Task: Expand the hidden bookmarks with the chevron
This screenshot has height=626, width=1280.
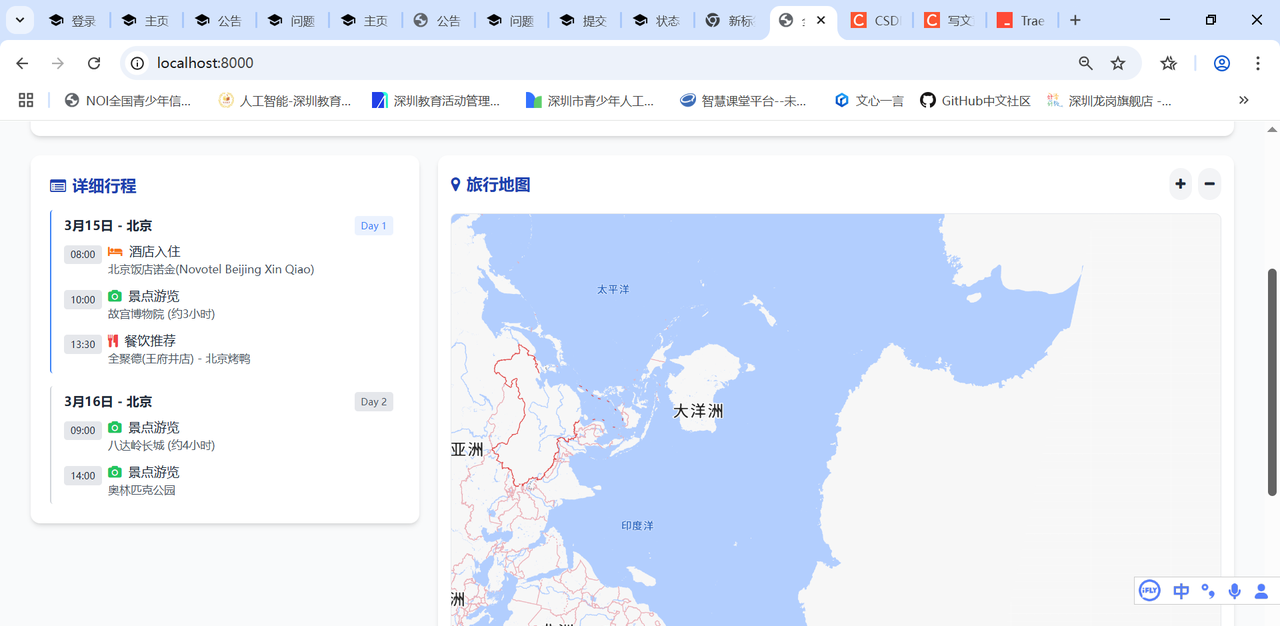Action: (x=1244, y=100)
